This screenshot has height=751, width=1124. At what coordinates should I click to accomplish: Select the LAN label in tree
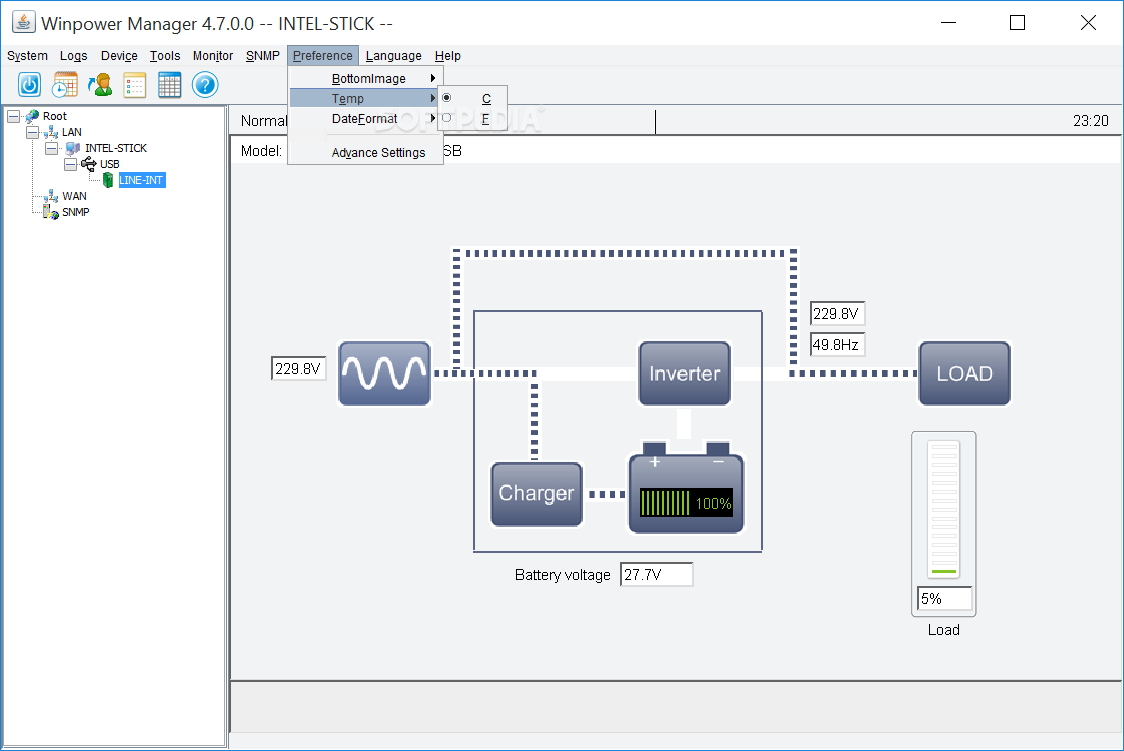pyautogui.click(x=72, y=133)
